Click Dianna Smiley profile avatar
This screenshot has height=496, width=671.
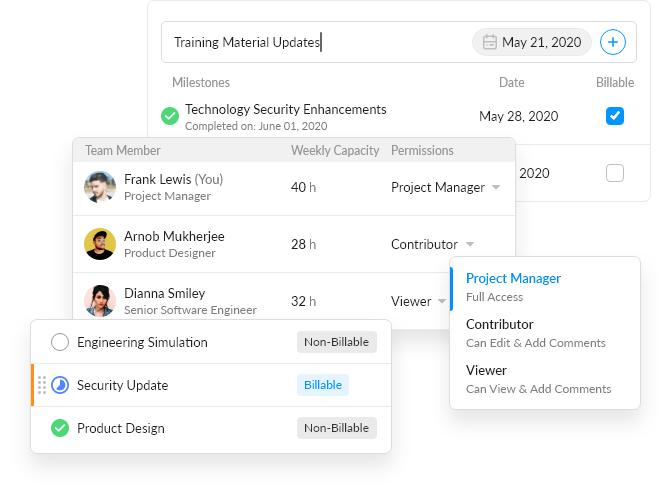tap(100, 301)
